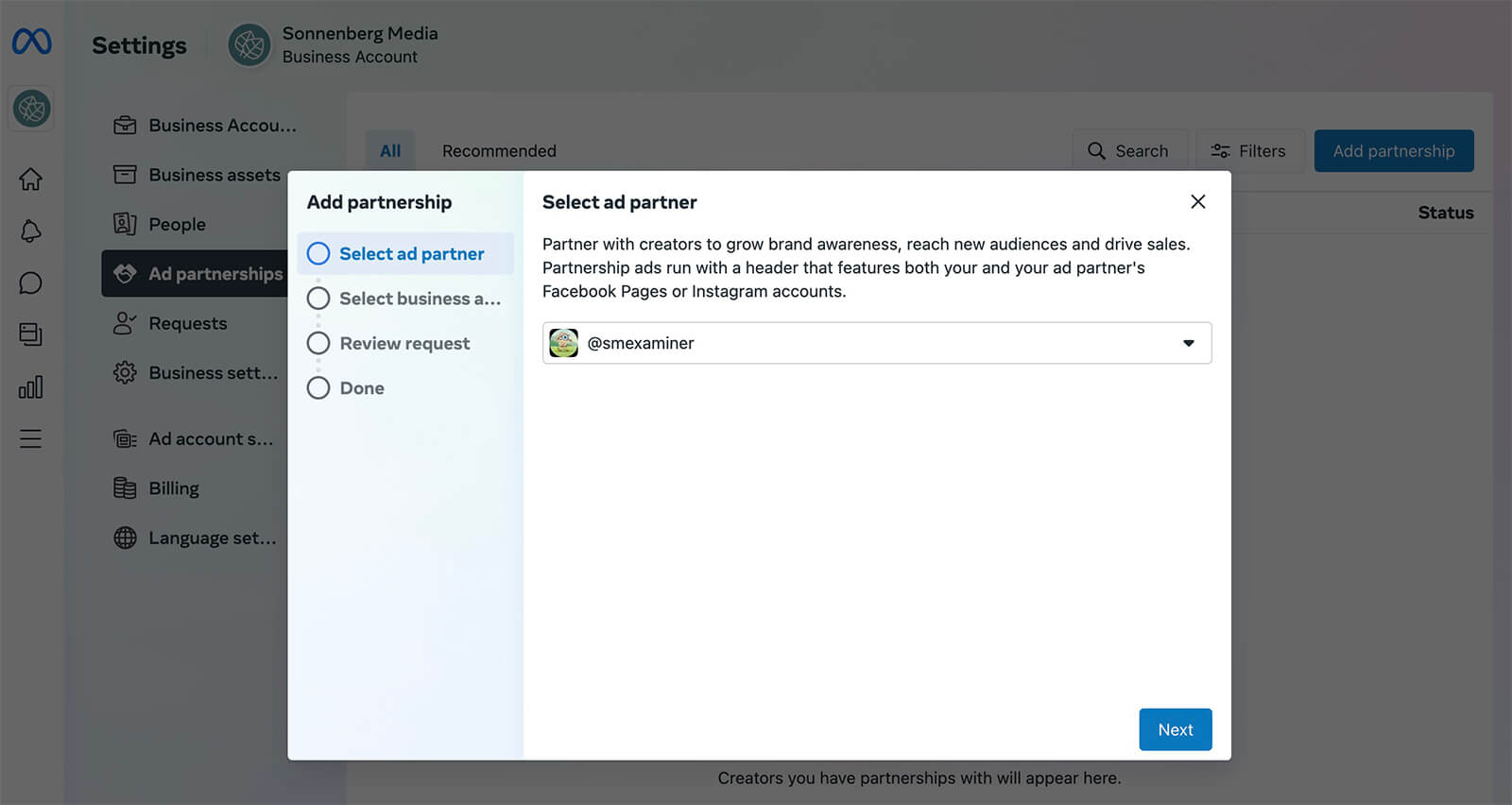Open the Filters options
Image resolution: width=1512 pixels, height=805 pixels.
click(x=1248, y=151)
